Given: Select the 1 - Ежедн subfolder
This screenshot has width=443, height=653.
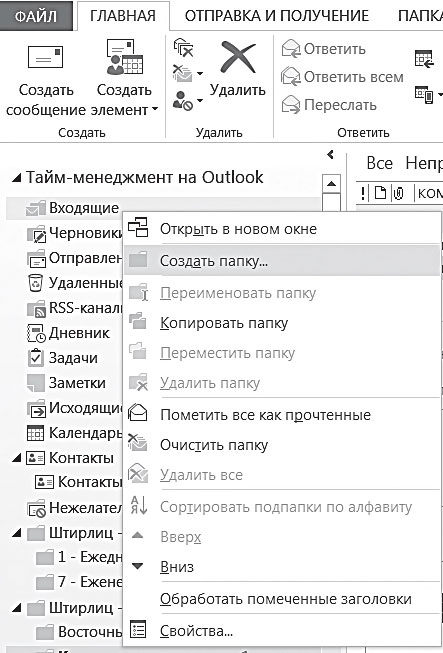Looking at the screenshot, I should [x=79, y=557].
